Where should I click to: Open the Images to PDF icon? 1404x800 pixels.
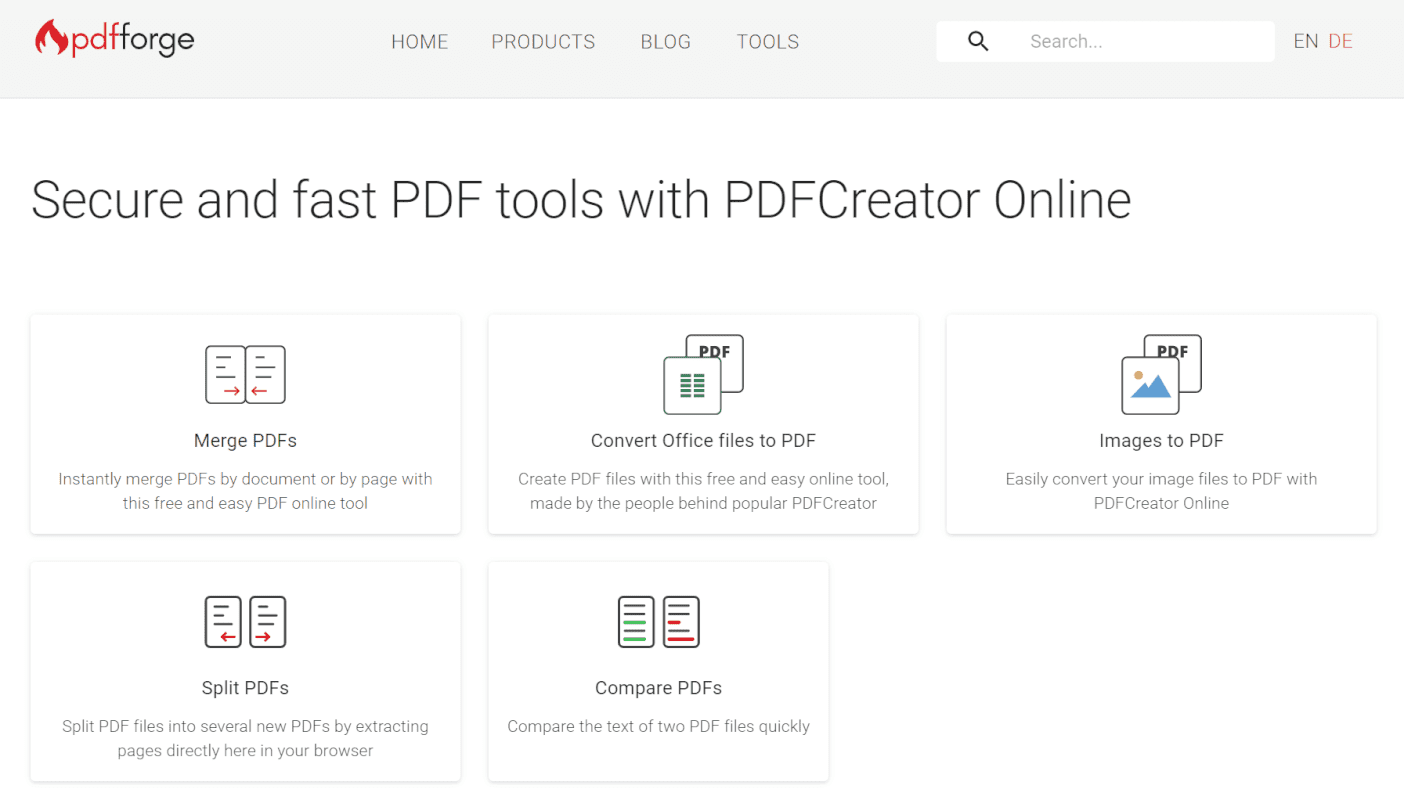[x=1161, y=374]
